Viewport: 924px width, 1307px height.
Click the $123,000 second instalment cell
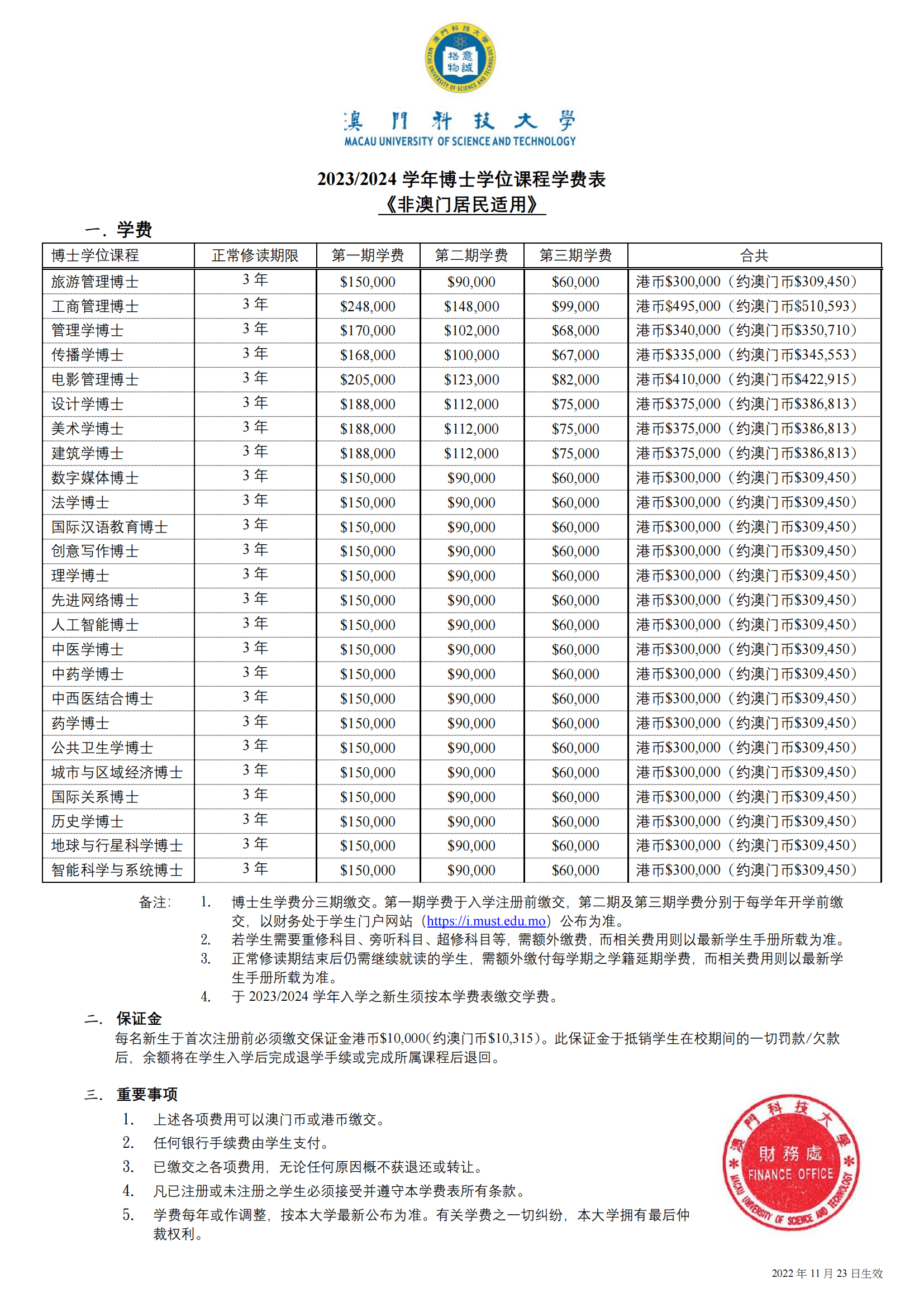click(471, 379)
